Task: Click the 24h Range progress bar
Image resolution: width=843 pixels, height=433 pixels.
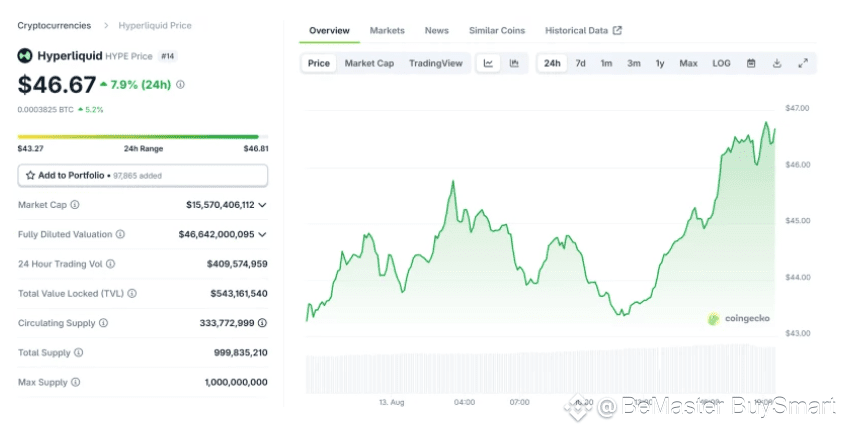Action: 142,137
